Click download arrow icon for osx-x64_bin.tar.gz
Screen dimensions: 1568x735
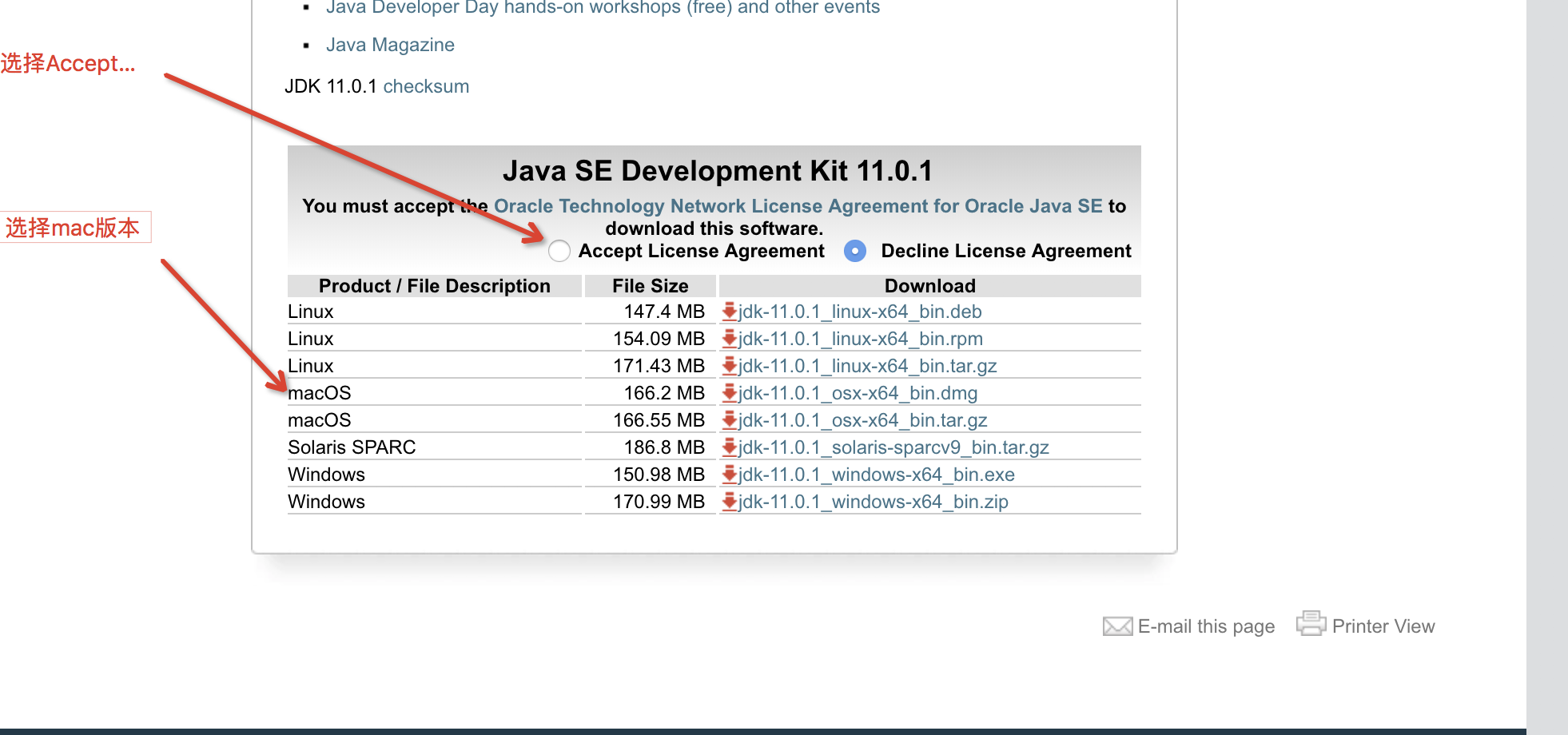click(x=729, y=420)
